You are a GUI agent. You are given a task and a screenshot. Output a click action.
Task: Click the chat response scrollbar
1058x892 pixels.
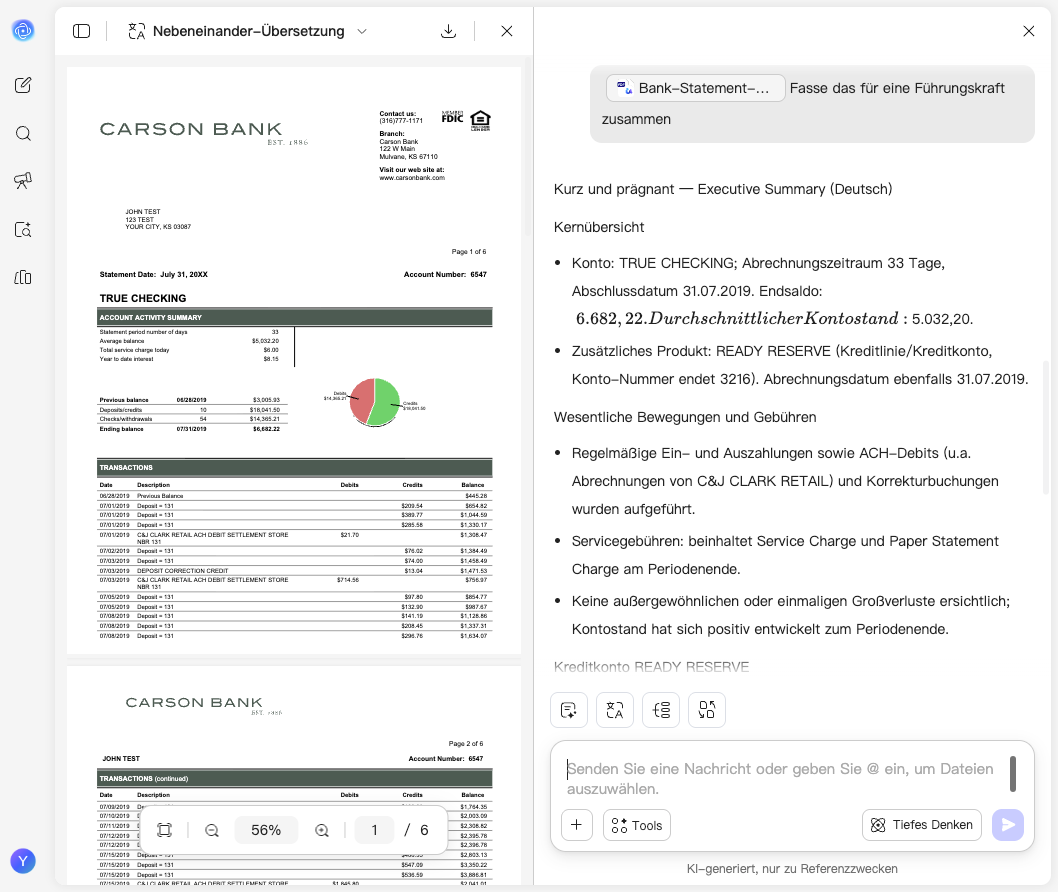point(1046,428)
